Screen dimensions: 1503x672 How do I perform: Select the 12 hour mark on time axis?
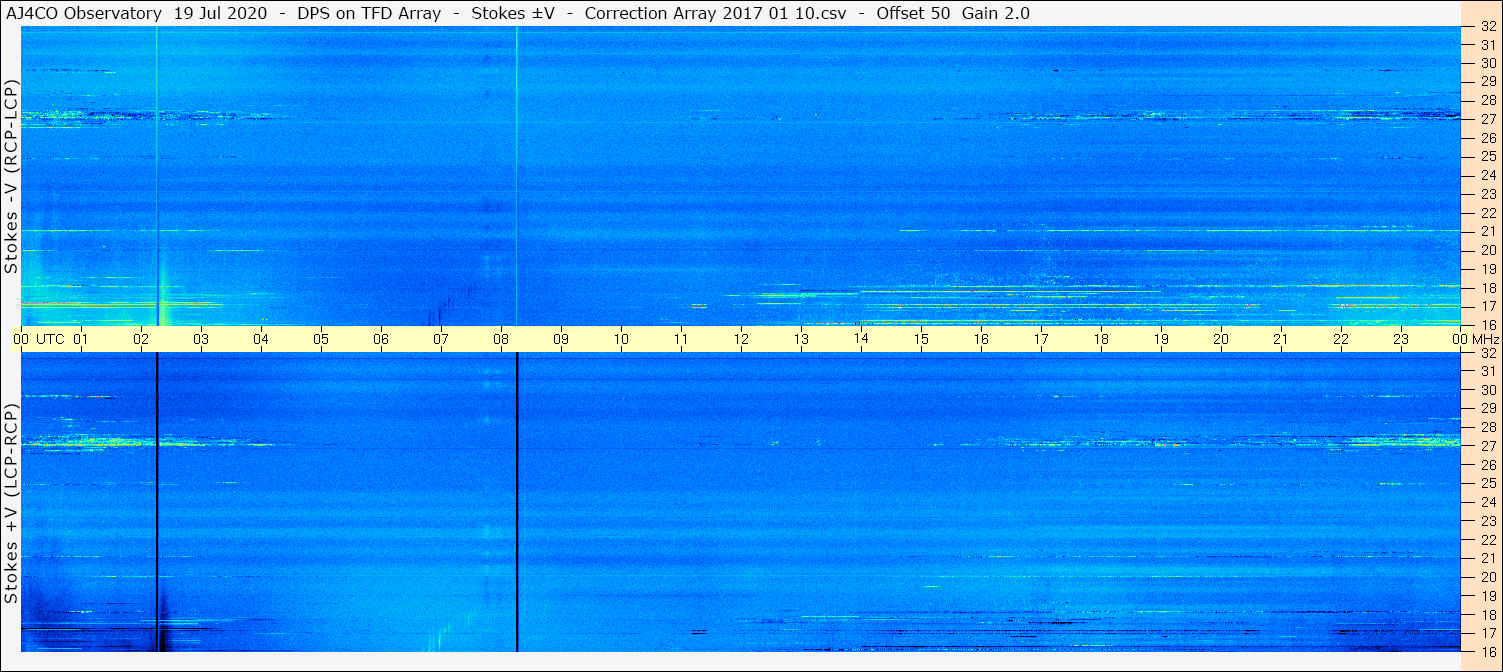(741, 339)
